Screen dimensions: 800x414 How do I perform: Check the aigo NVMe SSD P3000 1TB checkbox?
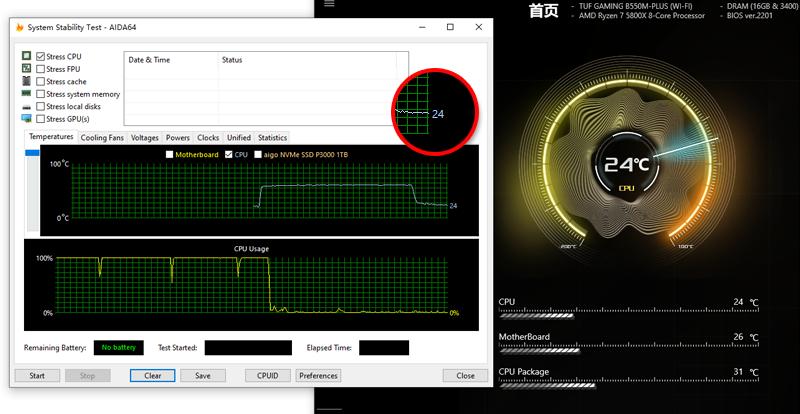click(x=258, y=154)
